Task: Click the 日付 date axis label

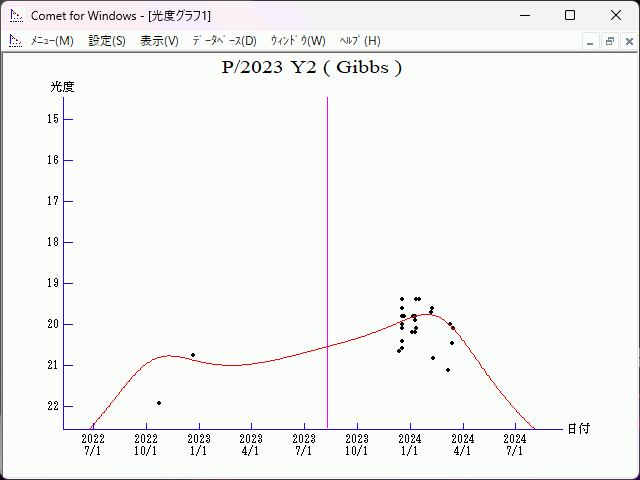Action: click(578, 428)
